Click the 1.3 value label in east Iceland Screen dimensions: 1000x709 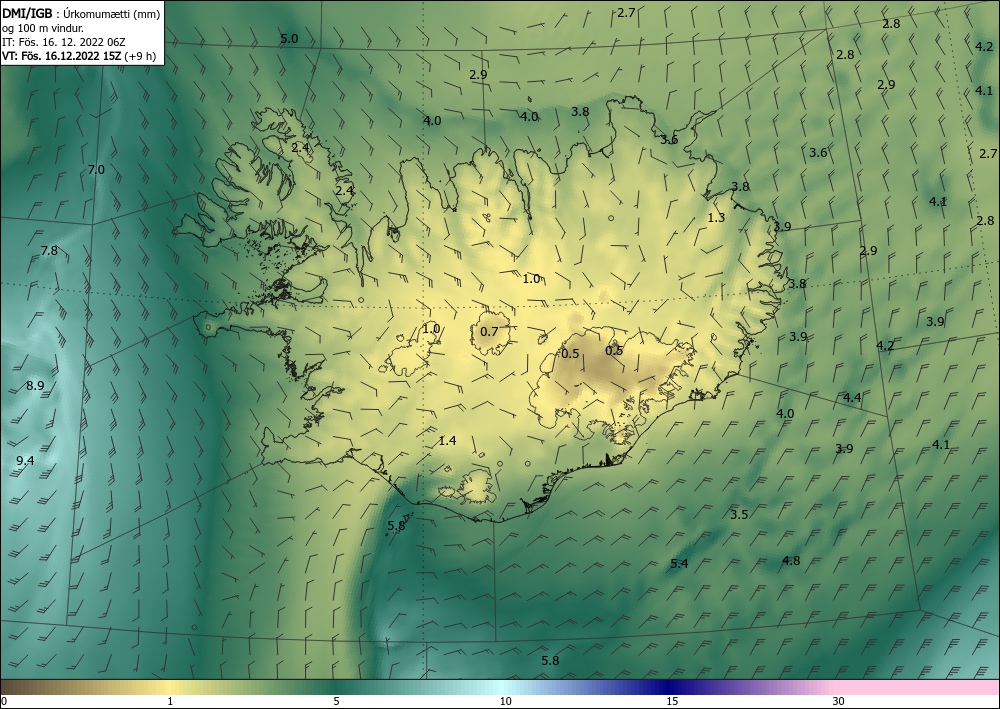point(716,217)
